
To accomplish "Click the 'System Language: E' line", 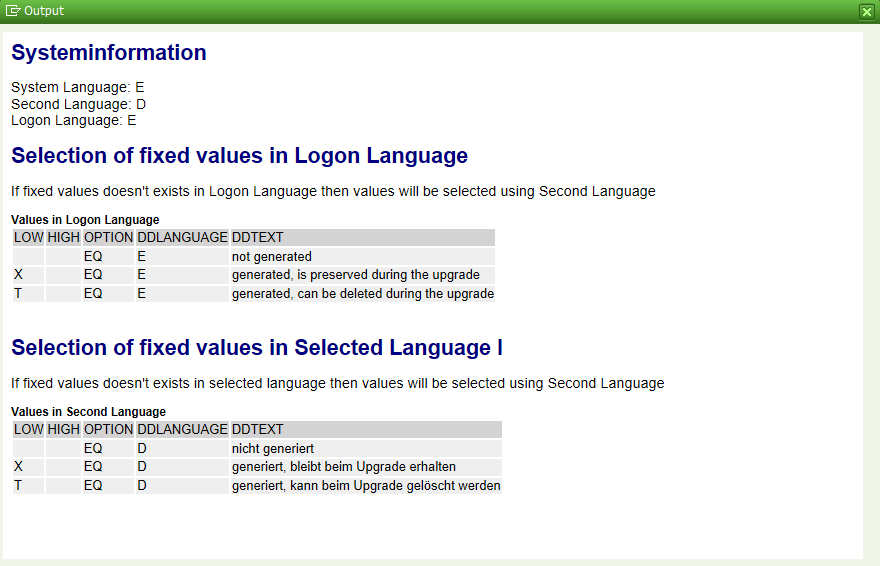I will (x=77, y=88).
